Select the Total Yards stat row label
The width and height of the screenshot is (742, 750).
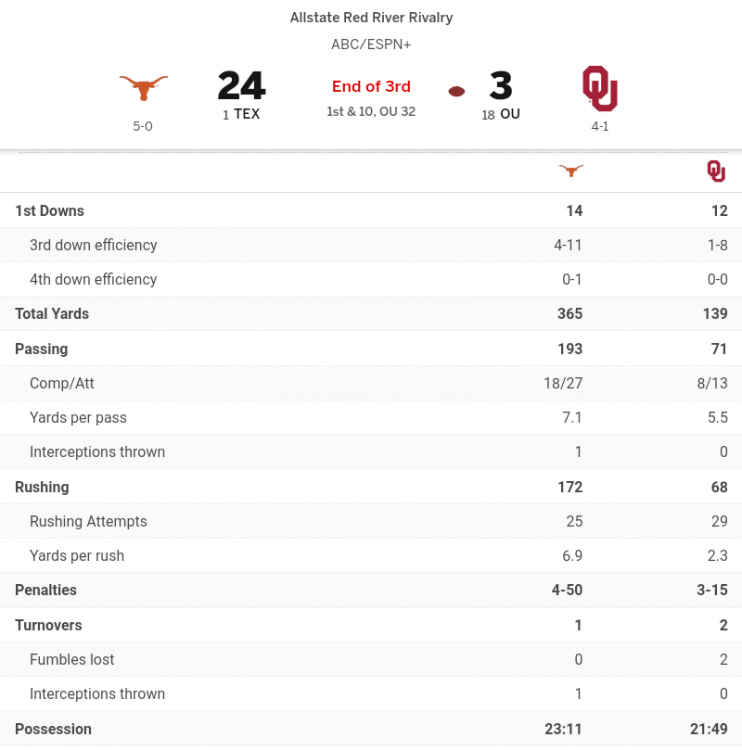tap(52, 314)
